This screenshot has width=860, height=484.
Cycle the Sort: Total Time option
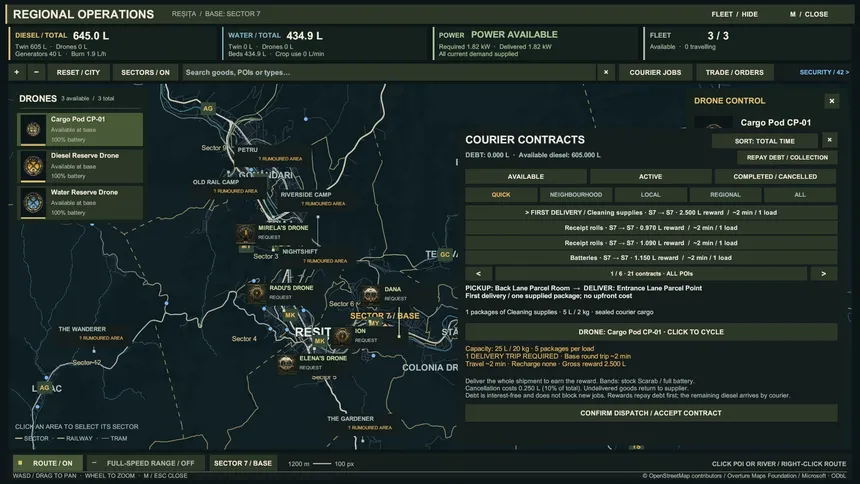(765, 141)
